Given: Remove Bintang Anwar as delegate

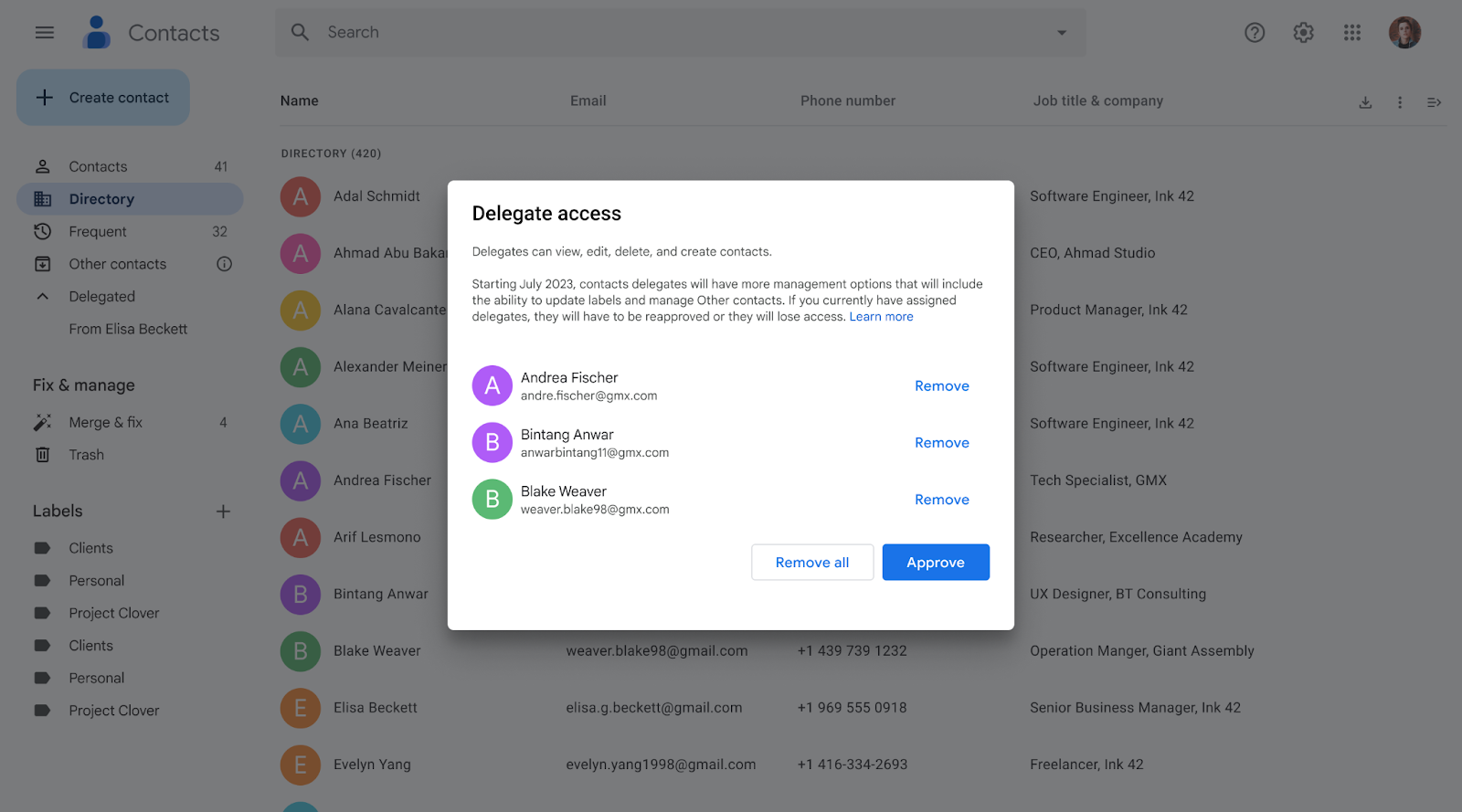Looking at the screenshot, I should click(941, 443).
